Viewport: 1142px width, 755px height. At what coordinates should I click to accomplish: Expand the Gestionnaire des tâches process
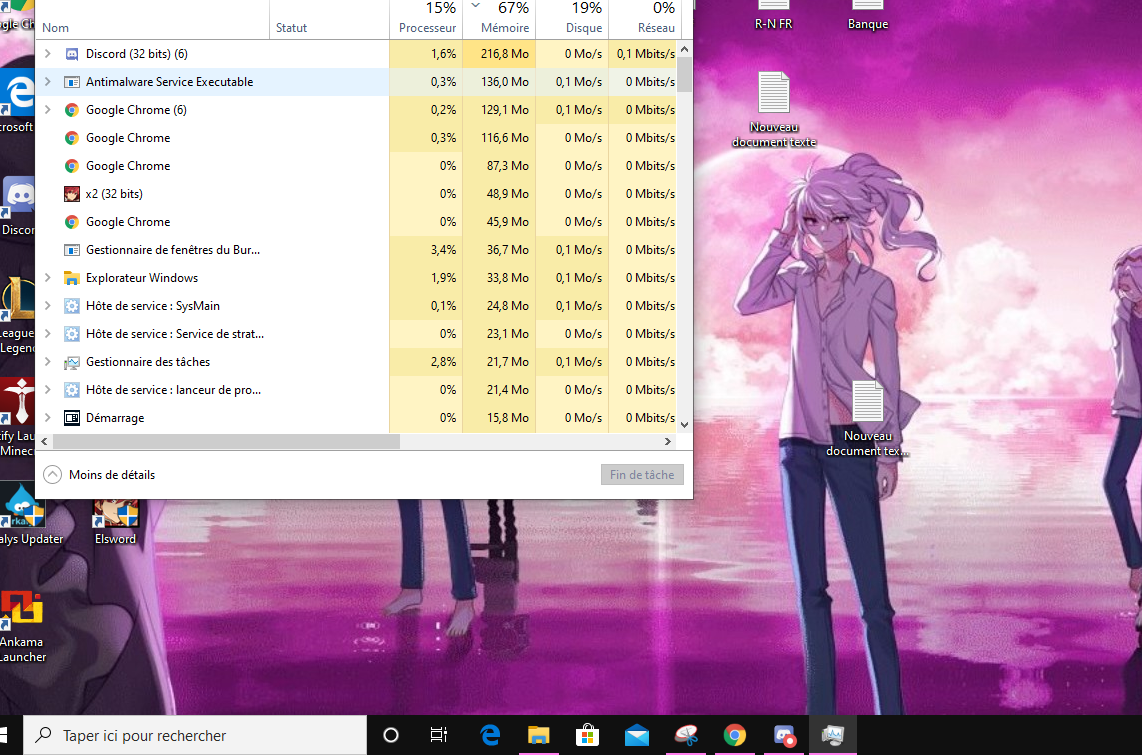click(x=48, y=362)
